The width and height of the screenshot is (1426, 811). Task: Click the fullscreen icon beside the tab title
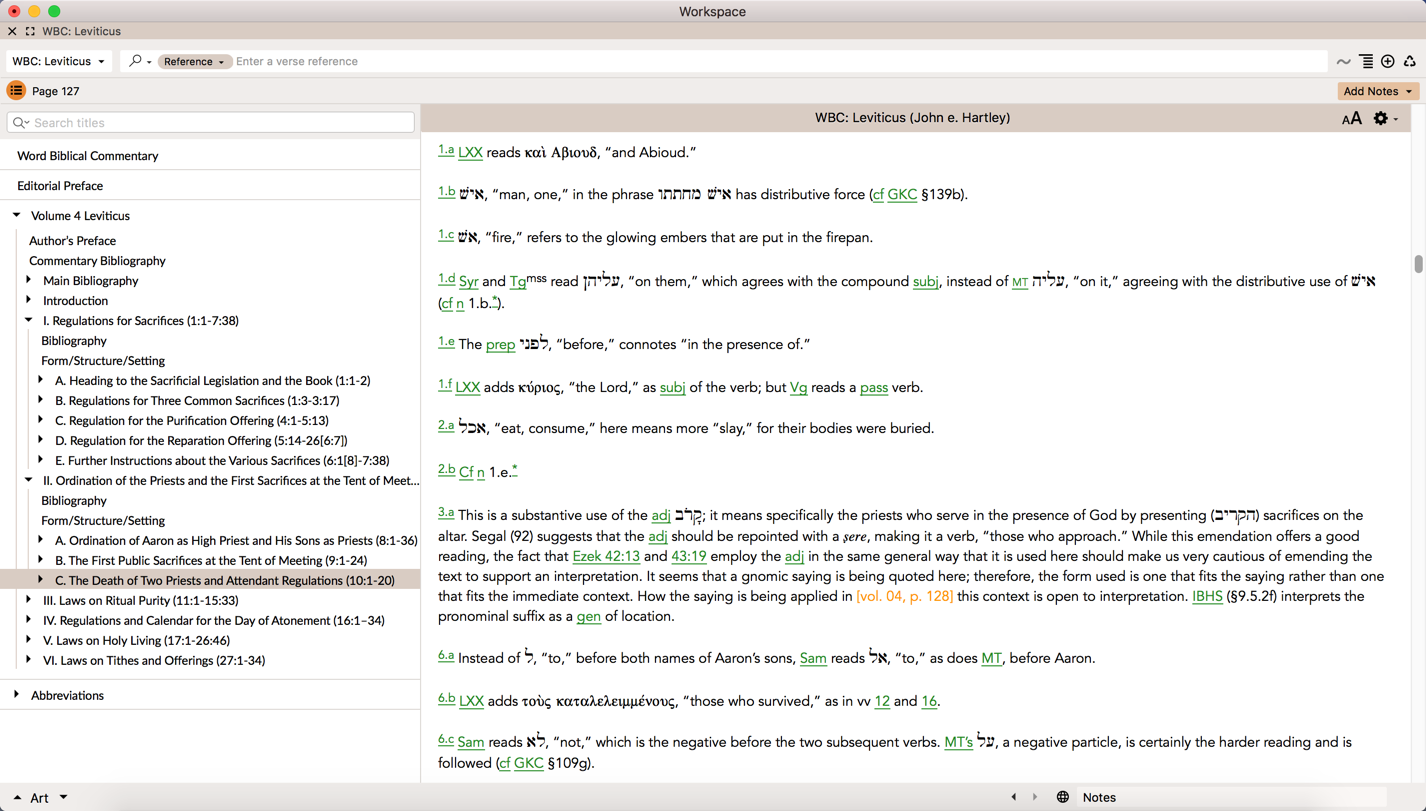pos(30,32)
